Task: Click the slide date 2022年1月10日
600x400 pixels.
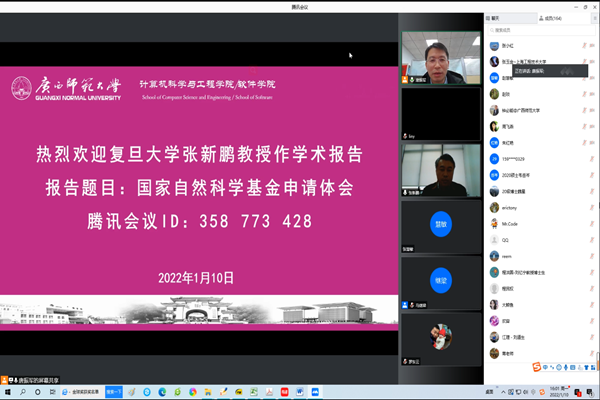Action: 196,278
